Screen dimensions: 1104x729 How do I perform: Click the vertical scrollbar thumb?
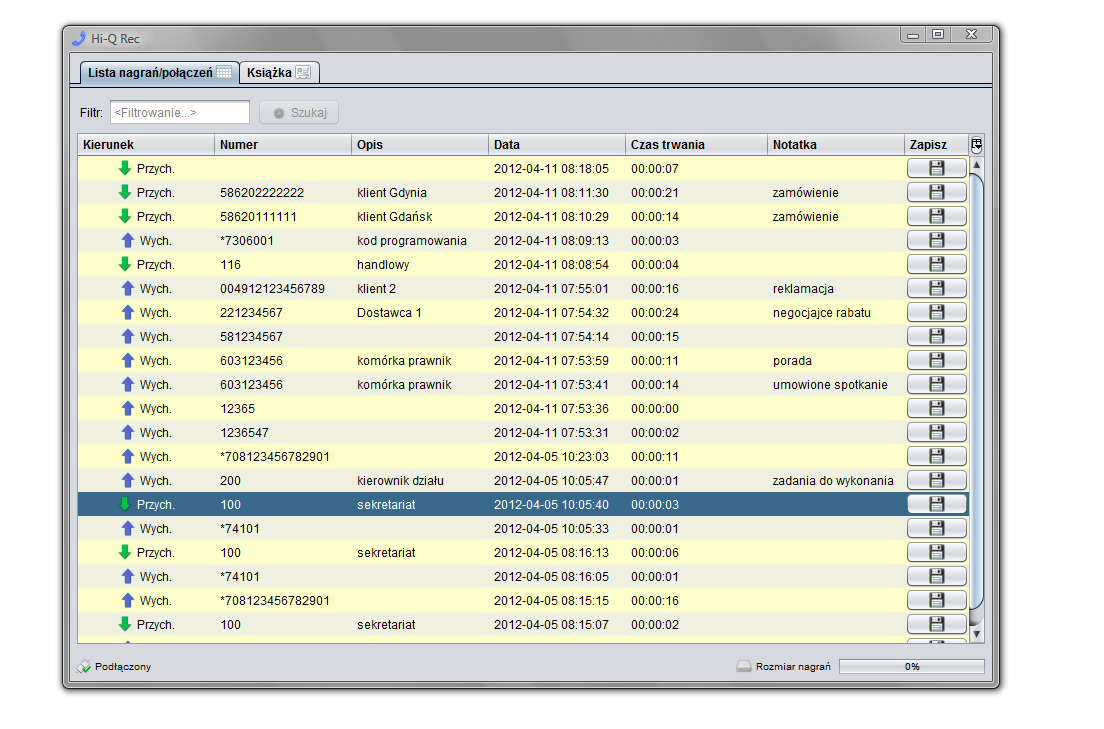977,391
